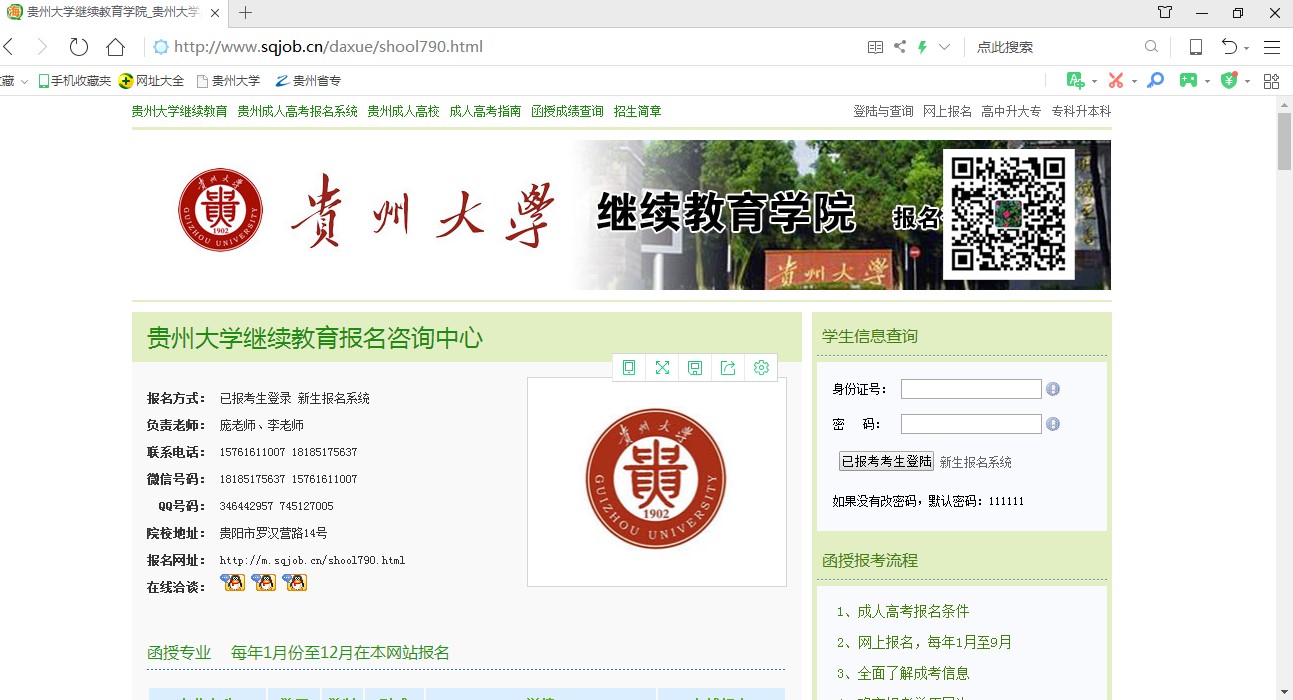Screen dimensions: 1293x700
Task: Click the 身份证号 input field
Action: point(971,389)
